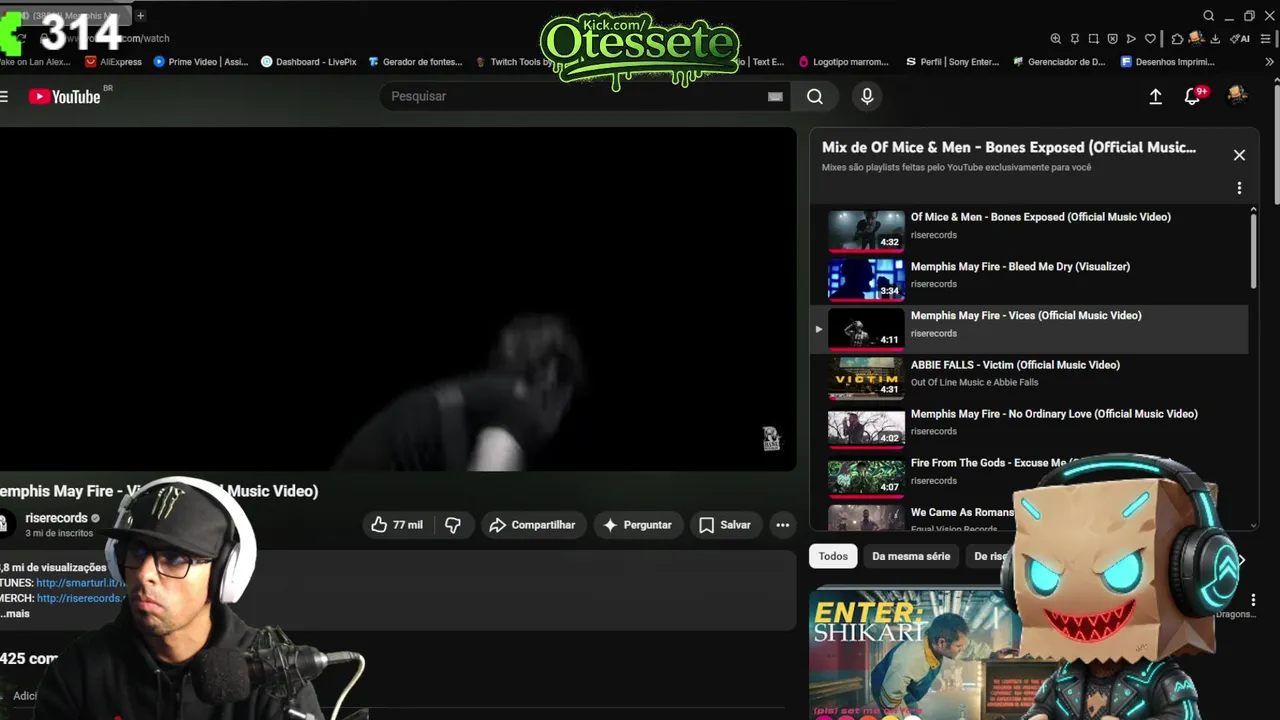
Task: Close the mix playlist panel
Action: (1239, 155)
